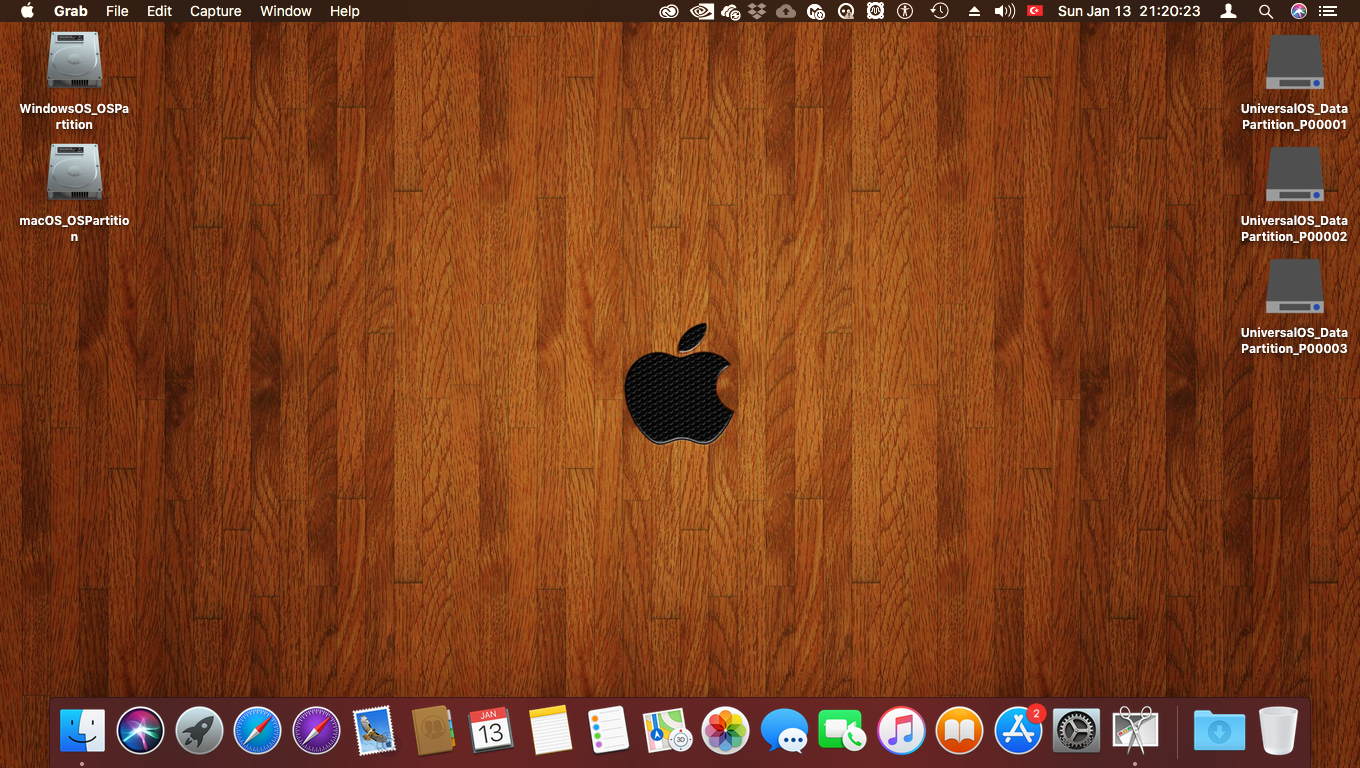The height and width of the screenshot is (768, 1360).
Task: Open Launchpad rocket icon
Action: (x=199, y=731)
